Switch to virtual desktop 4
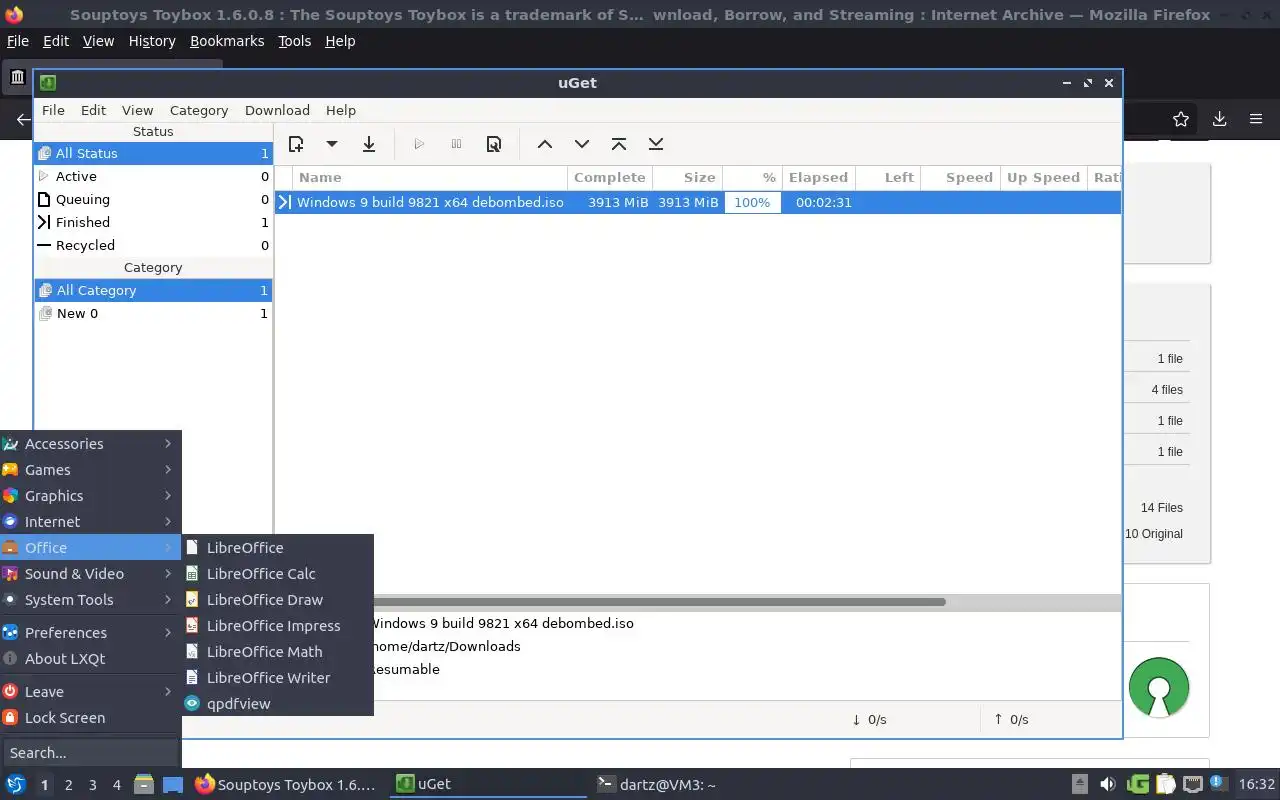The width and height of the screenshot is (1280, 800). pos(117,785)
